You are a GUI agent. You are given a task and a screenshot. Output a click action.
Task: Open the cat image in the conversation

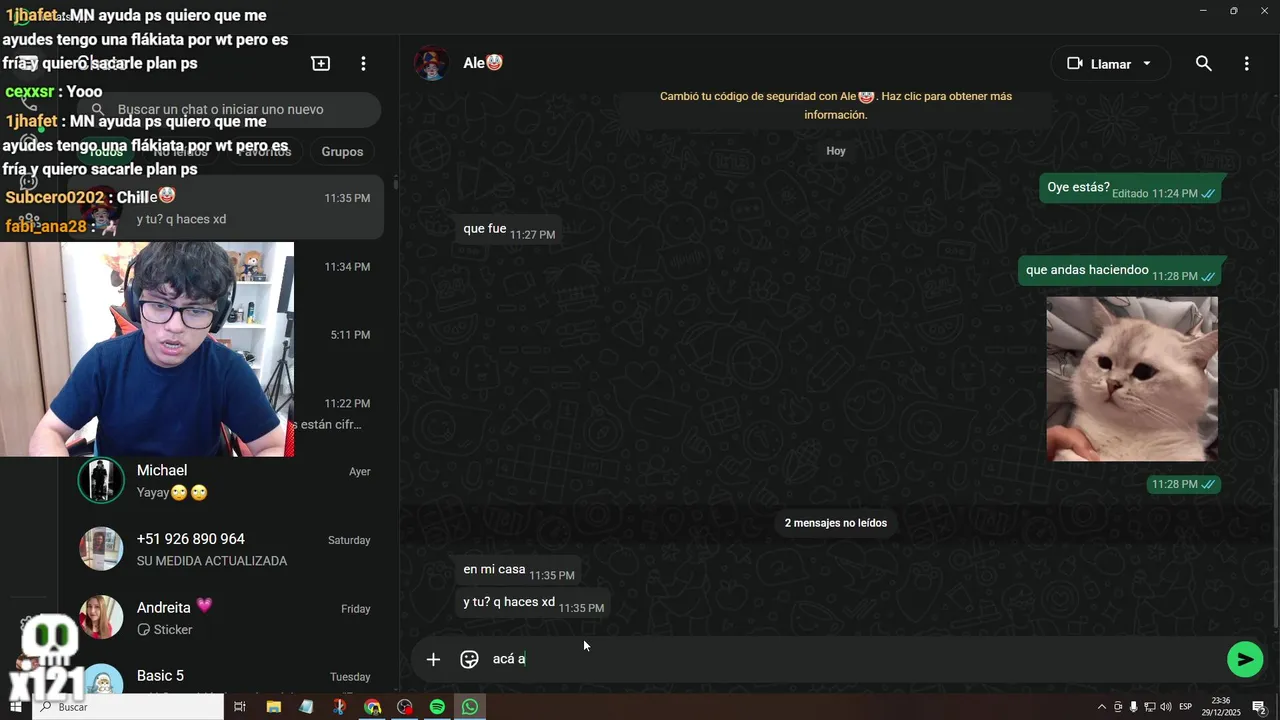pyautogui.click(x=1132, y=378)
